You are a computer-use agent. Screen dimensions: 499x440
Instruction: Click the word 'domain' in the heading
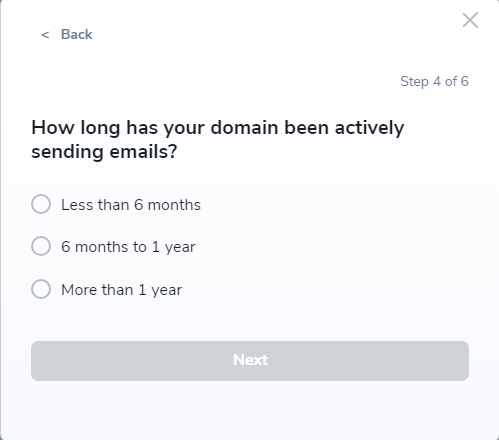pos(244,127)
